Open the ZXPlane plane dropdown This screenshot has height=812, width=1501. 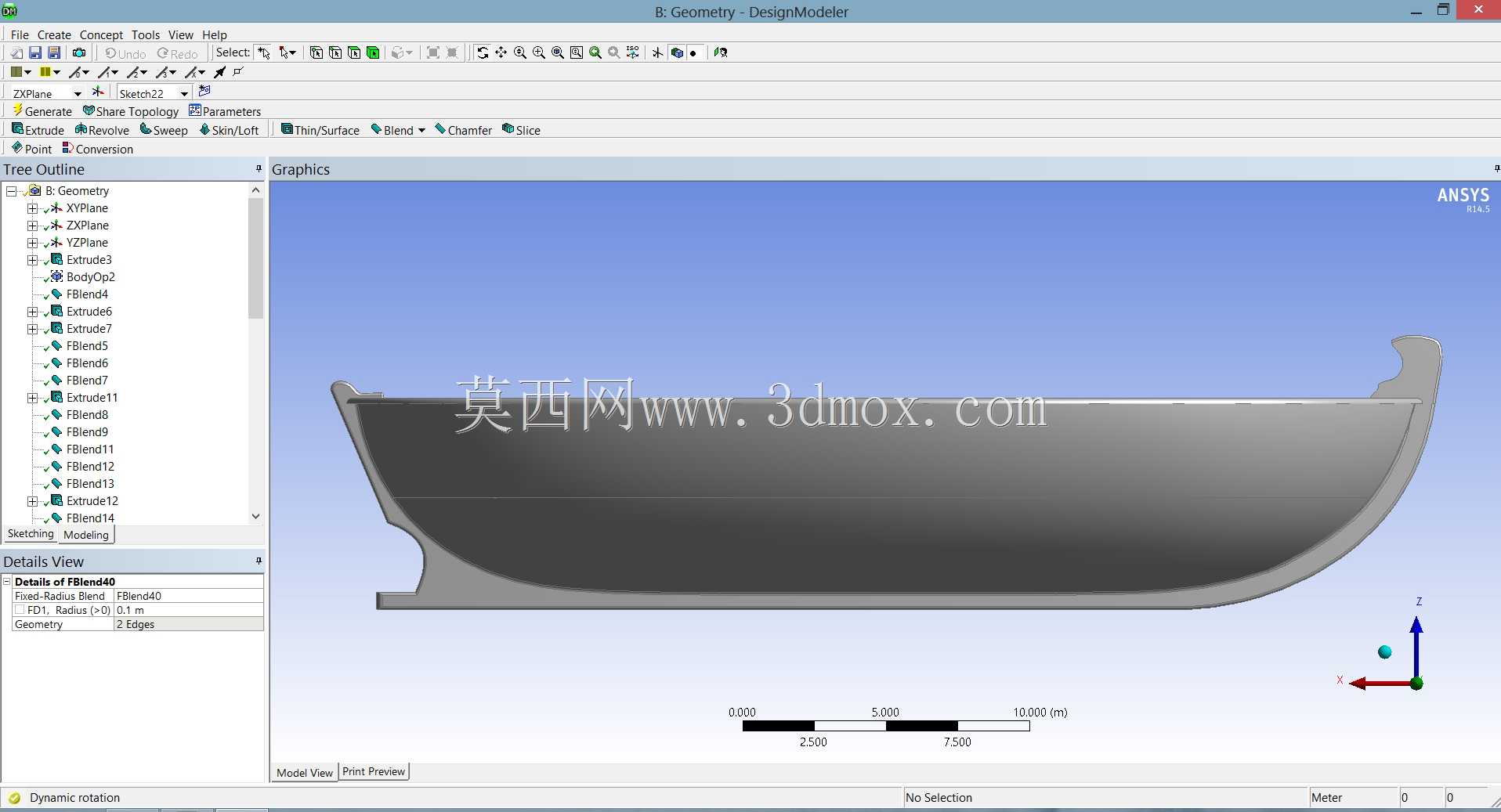coord(78,94)
